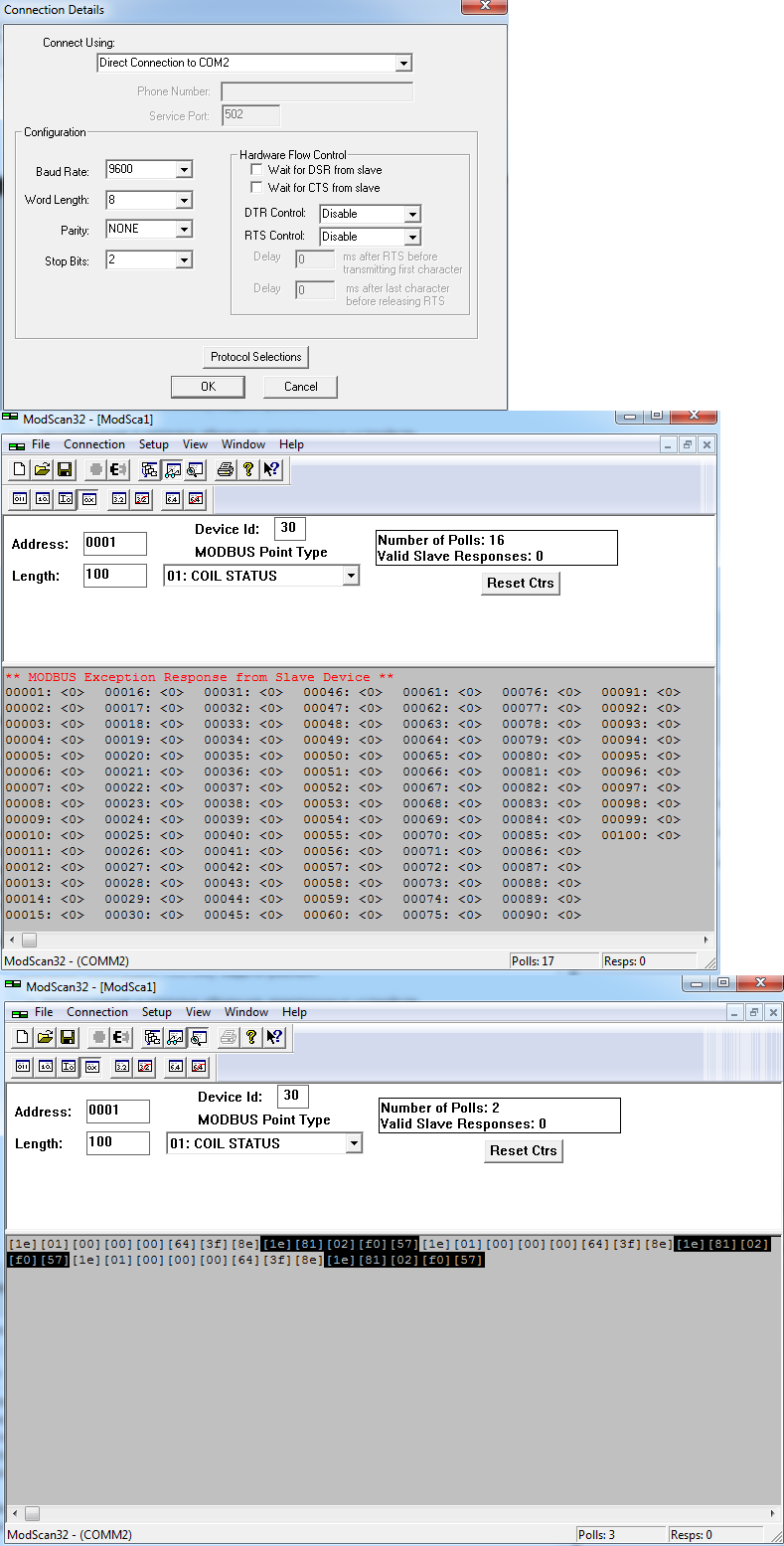The width and height of the screenshot is (784, 1546).
Task: Click Device Id field in 2-polls window
Action: (x=293, y=1097)
